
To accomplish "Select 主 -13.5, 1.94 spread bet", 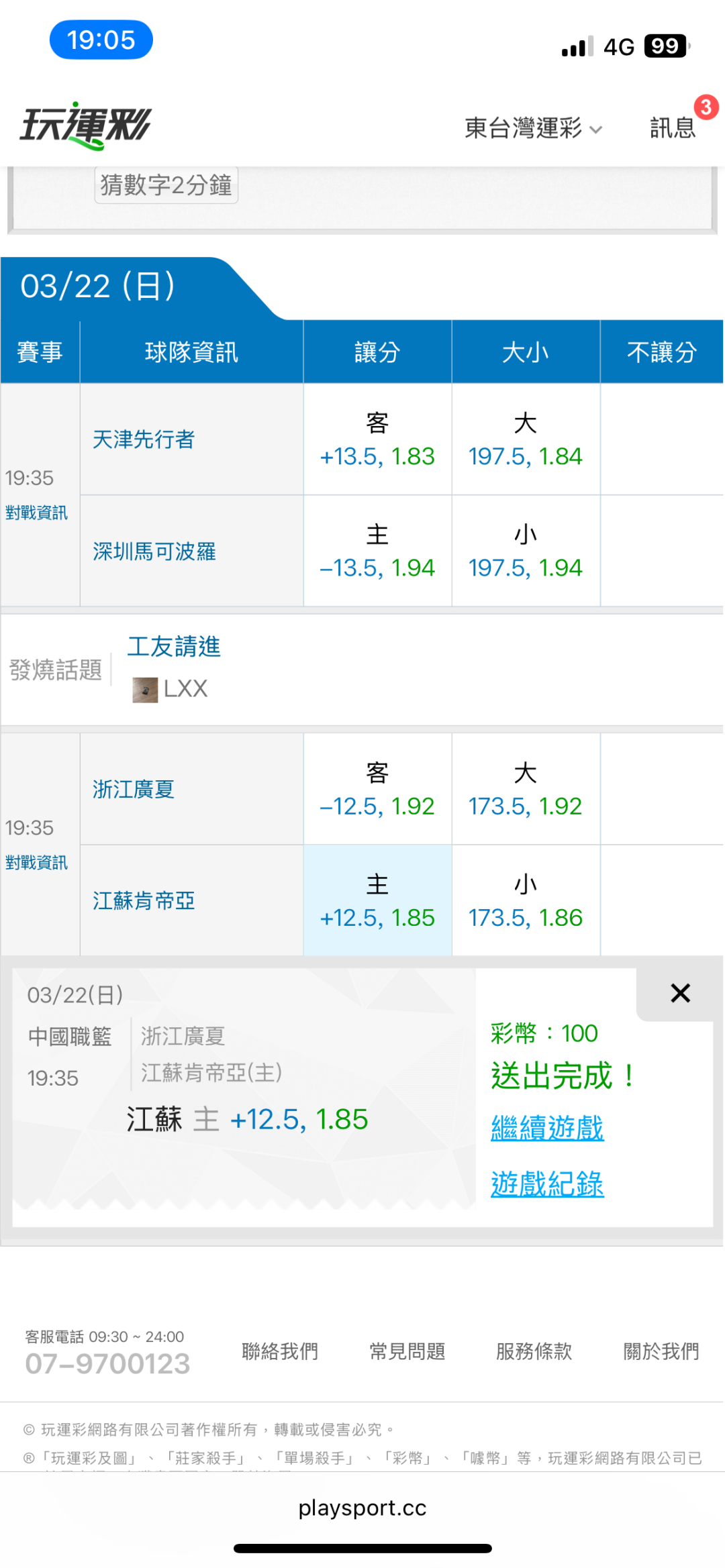I will pyautogui.click(x=377, y=552).
